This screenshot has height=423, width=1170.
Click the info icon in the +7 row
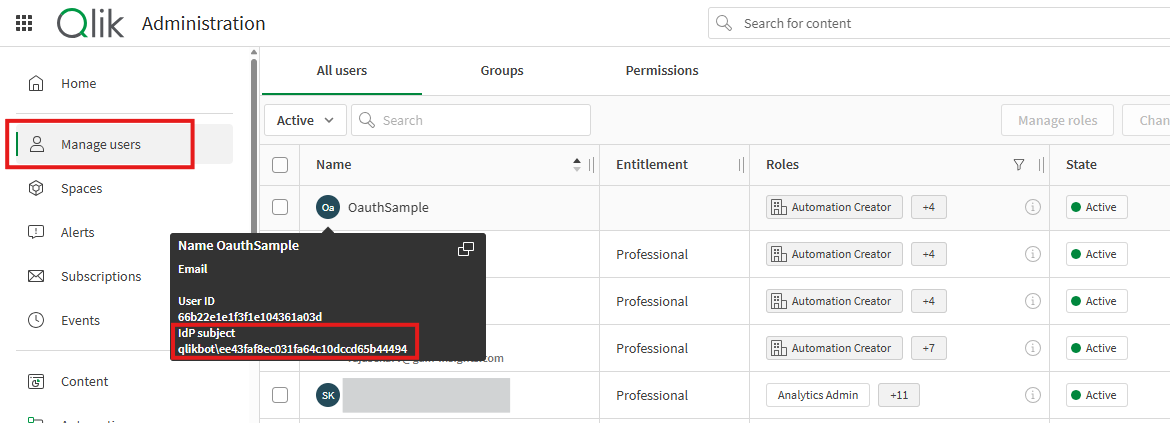click(x=1033, y=348)
